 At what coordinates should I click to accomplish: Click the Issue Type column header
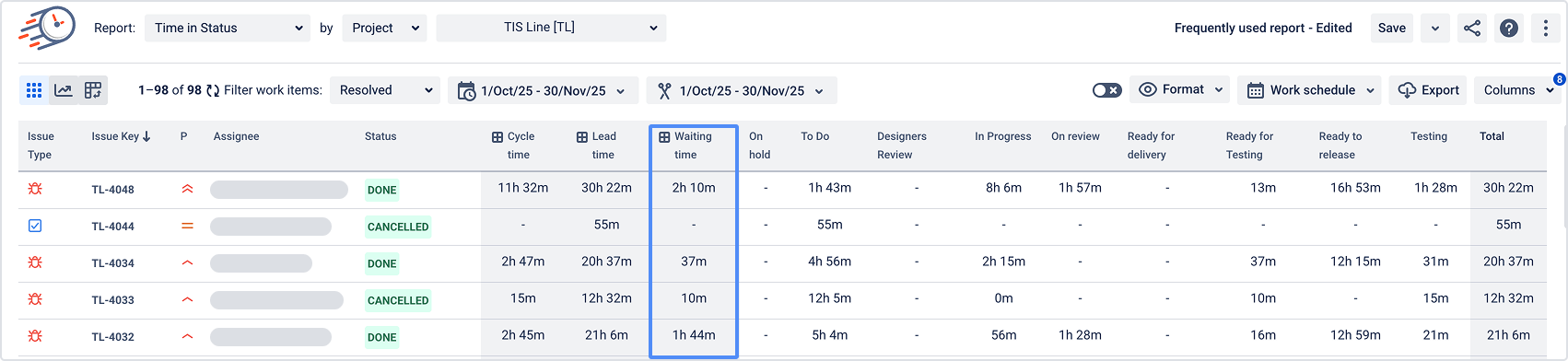click(x=41, y=146)
